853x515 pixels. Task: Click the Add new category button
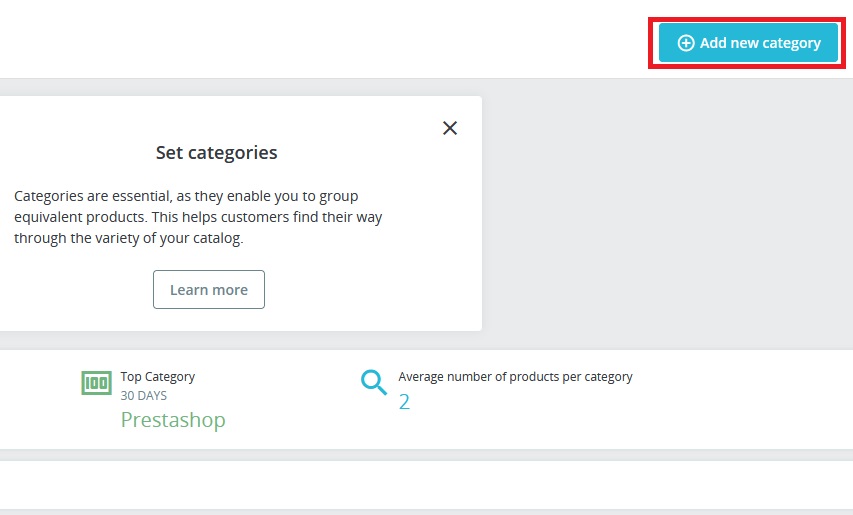click(x=748, y=43)
